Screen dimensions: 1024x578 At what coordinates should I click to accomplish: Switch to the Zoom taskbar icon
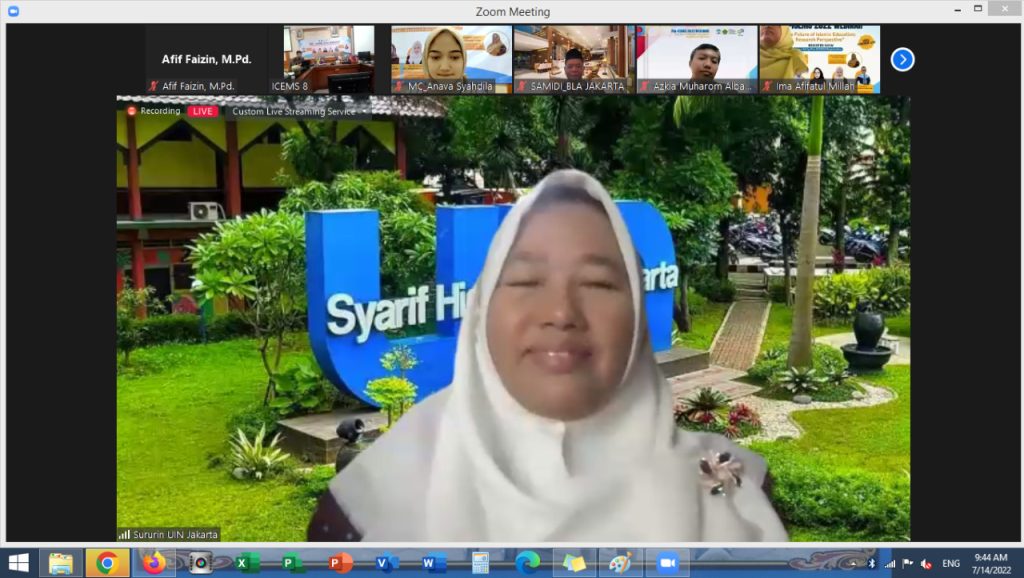667,563
